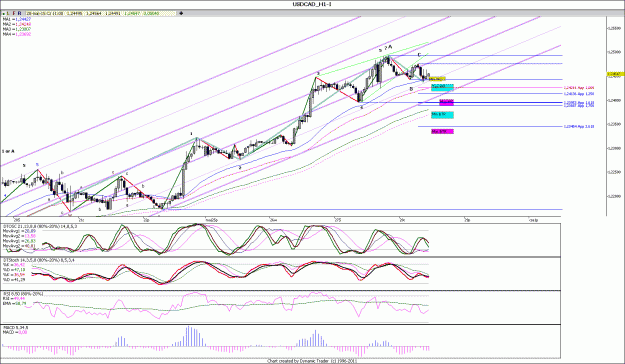Screen dimensions: 625x364
Task: Click the 1,22000 price axis label
Action: [x=614, y=196]
